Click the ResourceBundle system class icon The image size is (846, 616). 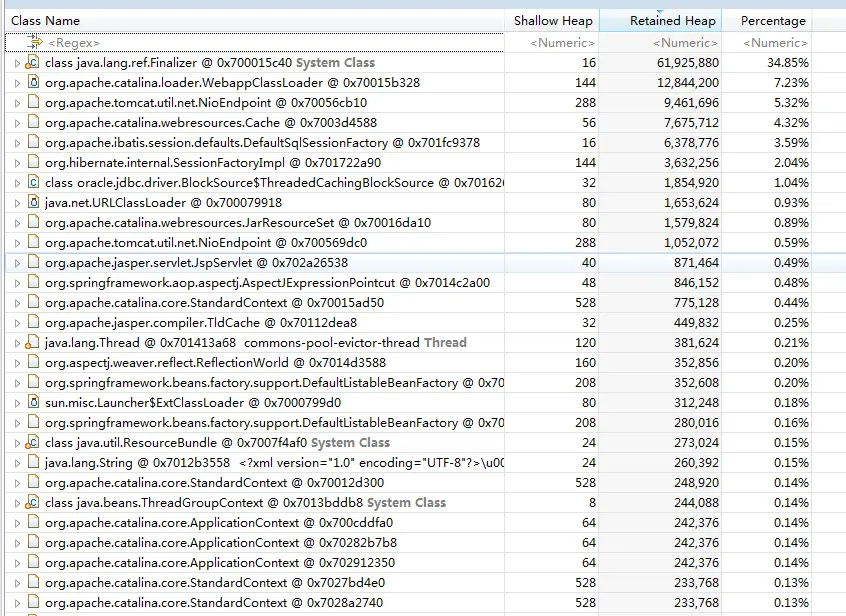(x=32, y=442)
